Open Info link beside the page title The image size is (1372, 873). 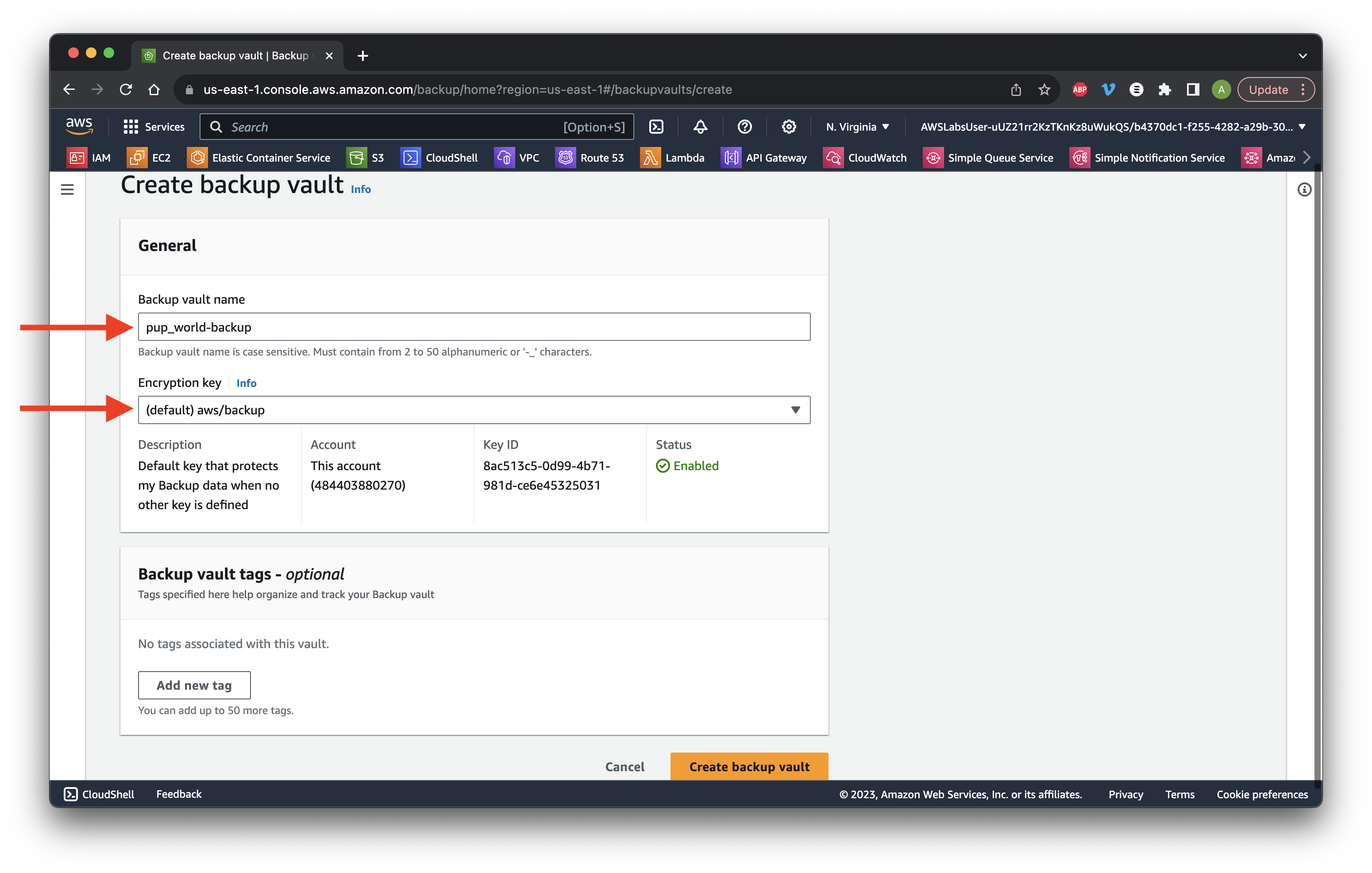coord(361,189)
